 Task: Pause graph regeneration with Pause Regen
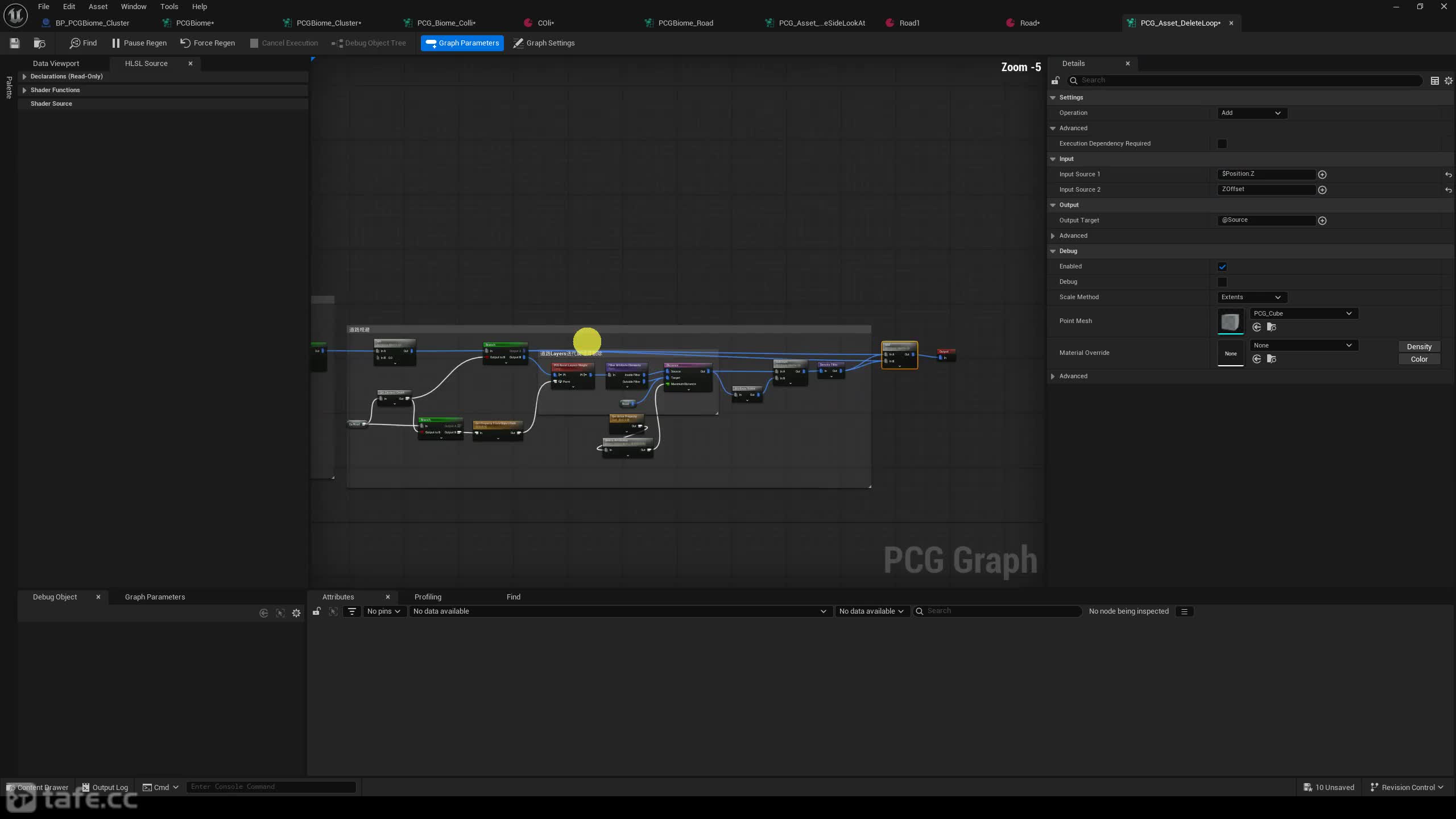139,43
